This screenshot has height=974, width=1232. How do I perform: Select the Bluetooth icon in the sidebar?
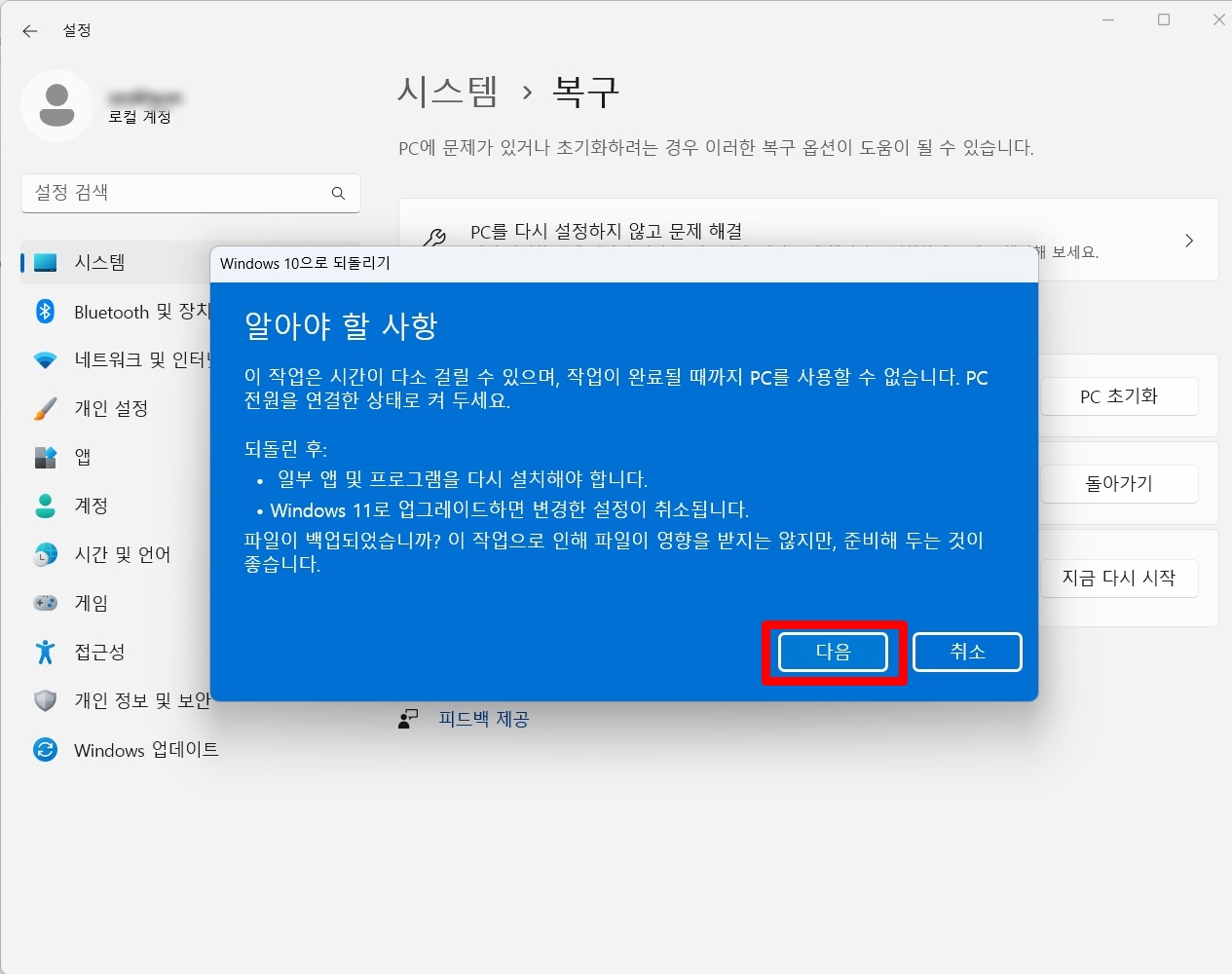pyautogui.click(x=46, y=312)
